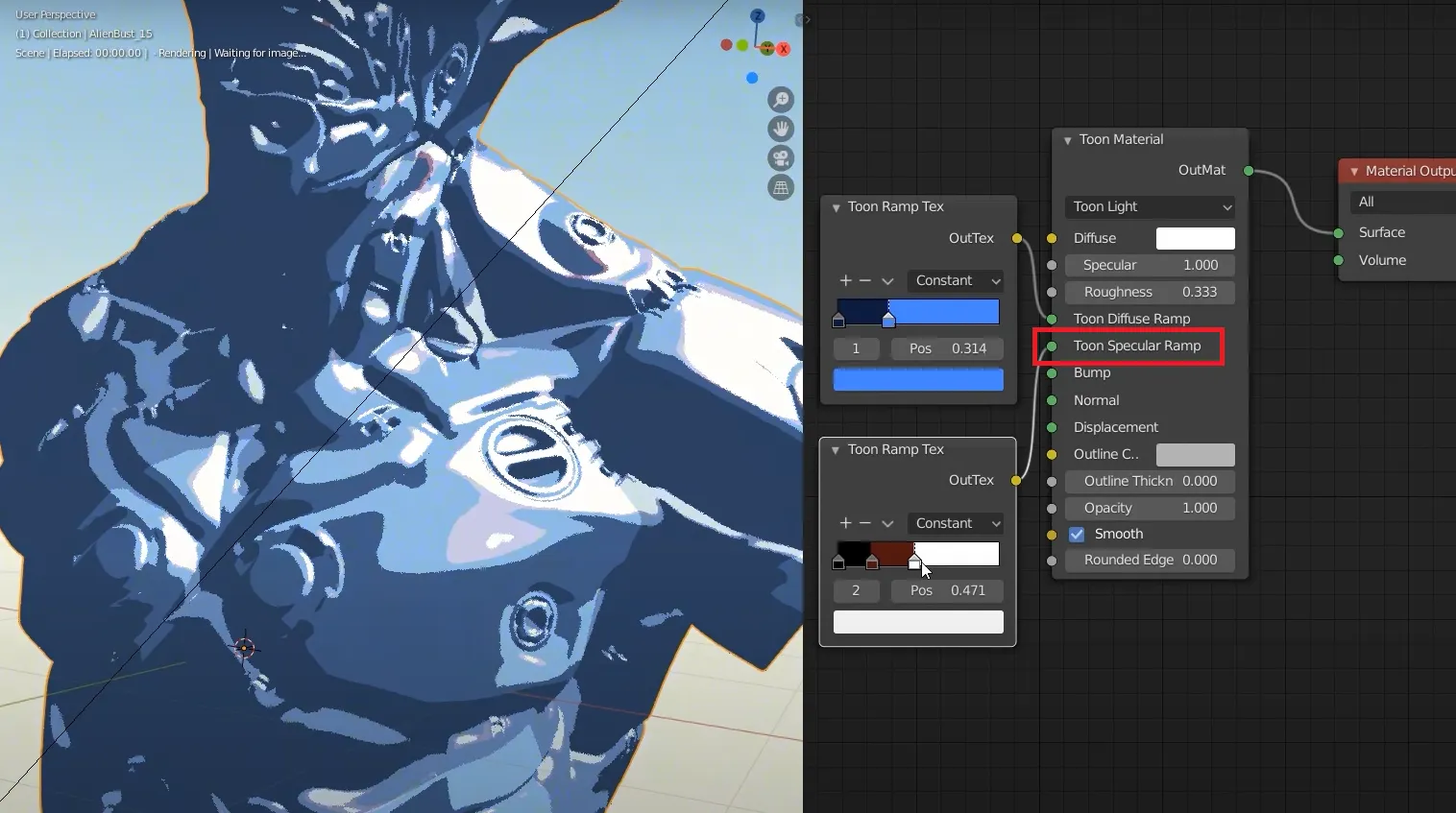Click the gray Outline Color swatch
Viewport: 1456px width, 813px height.
click(x=1195, y=454)
